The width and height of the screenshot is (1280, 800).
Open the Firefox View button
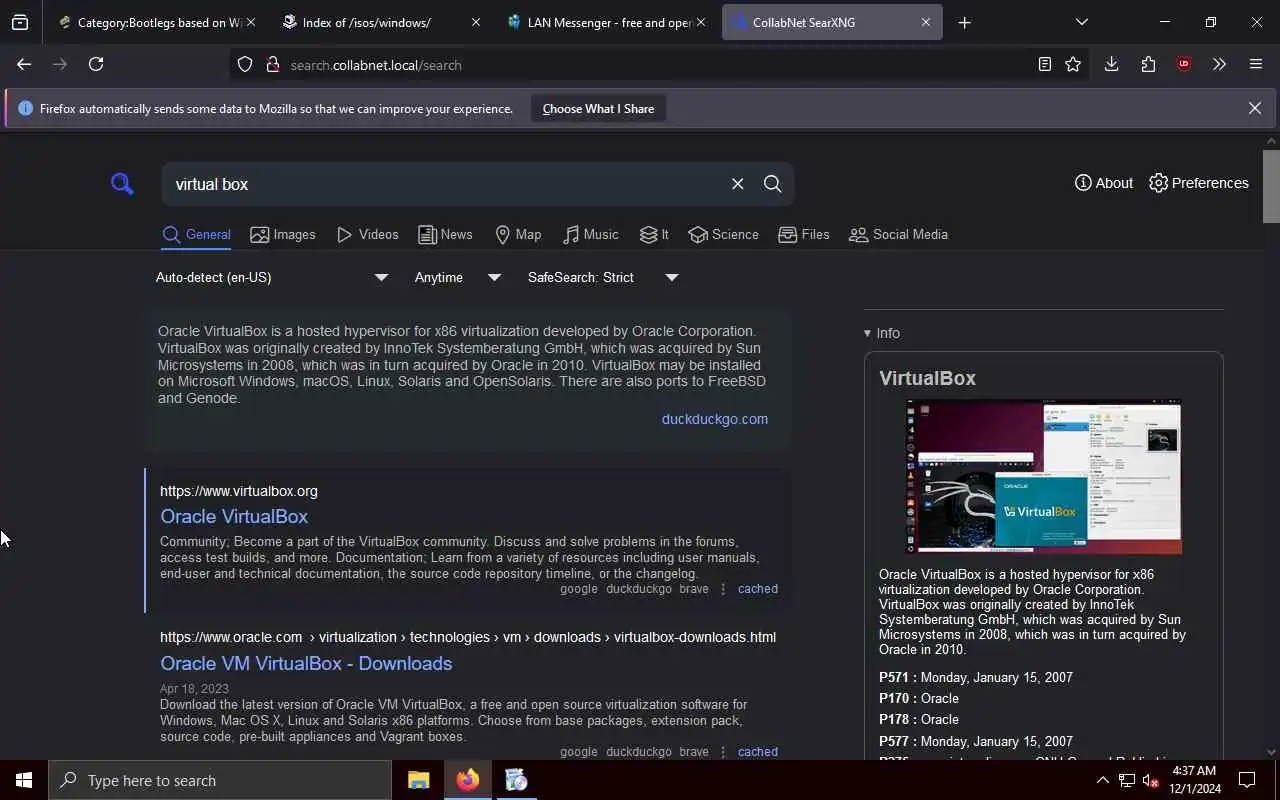[20, 22]
